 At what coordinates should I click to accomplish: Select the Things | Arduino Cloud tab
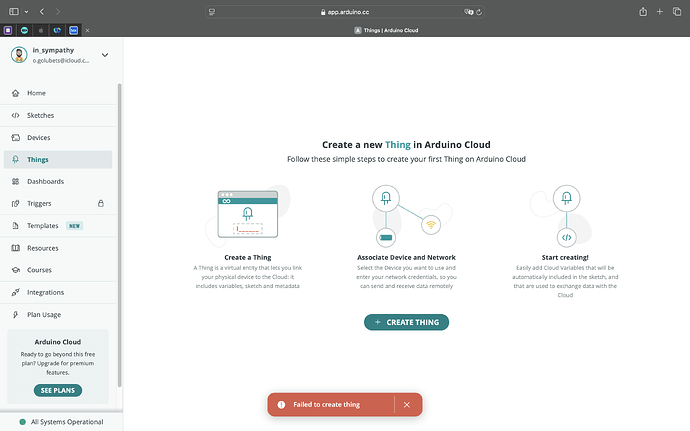point(386,30)
